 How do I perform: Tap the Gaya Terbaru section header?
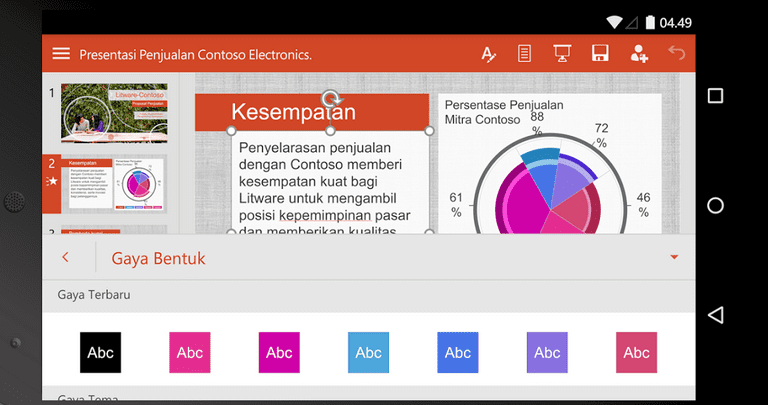pyautogui.click(x=94, y=295)
